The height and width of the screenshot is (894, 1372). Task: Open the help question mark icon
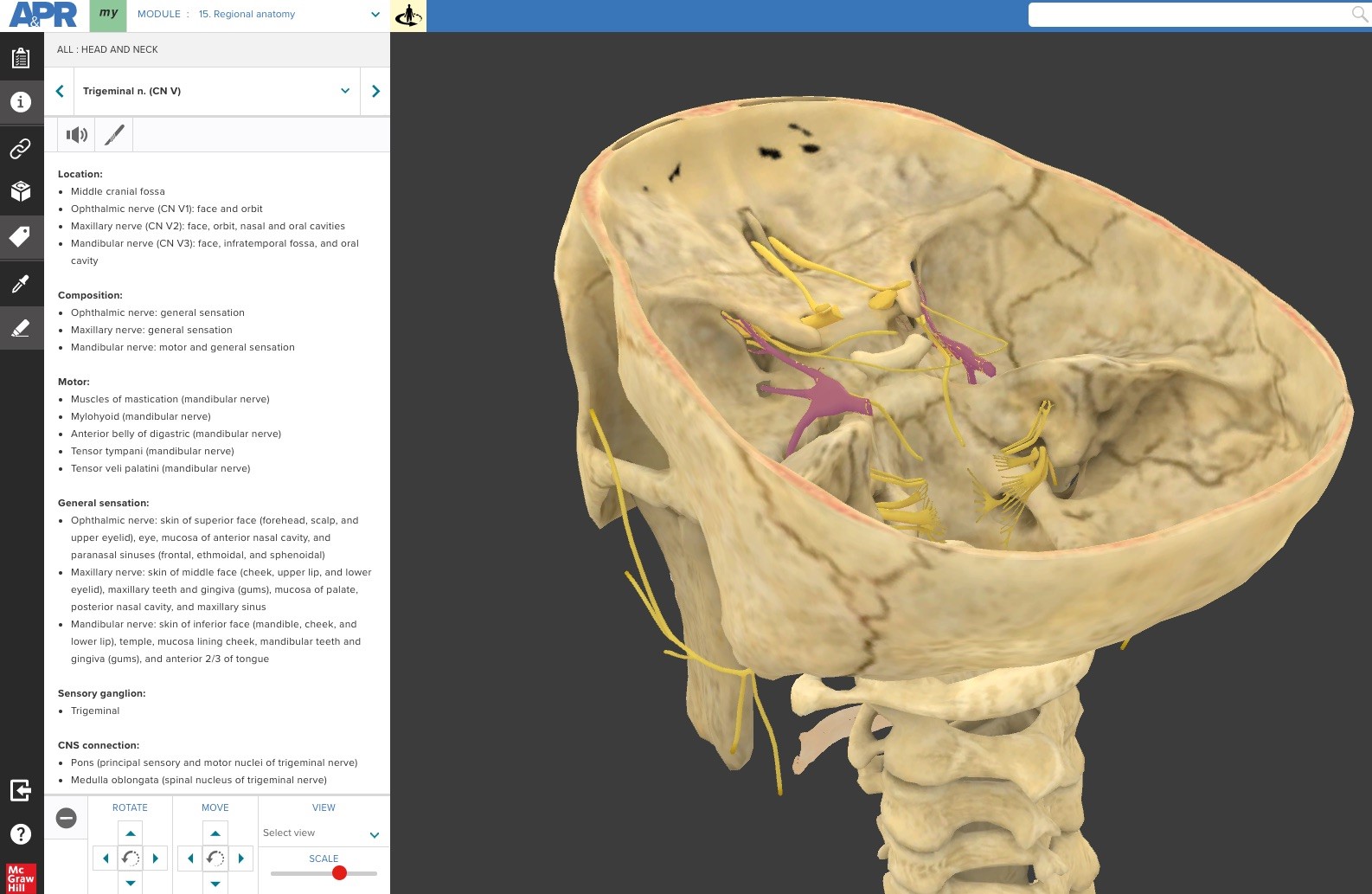(21, 834)
